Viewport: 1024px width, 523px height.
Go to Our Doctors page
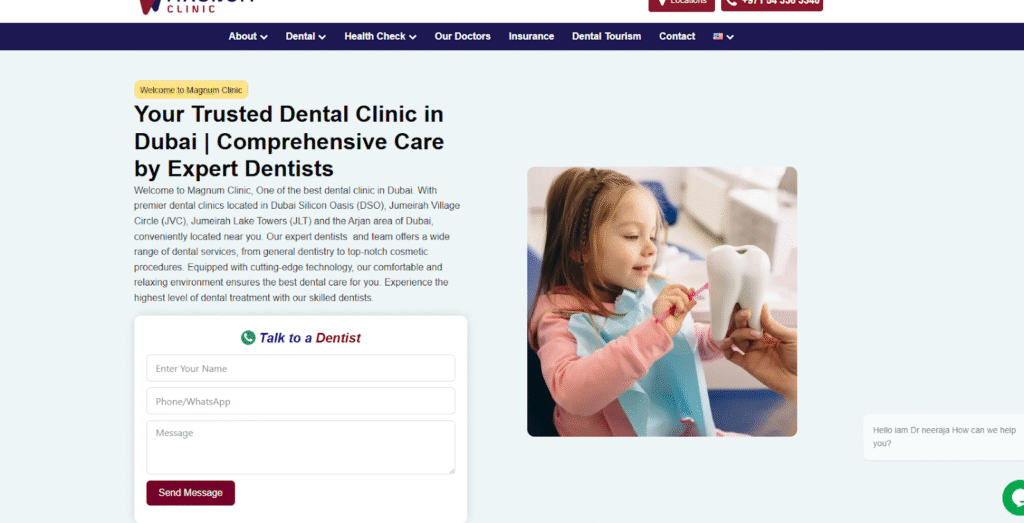tap(462, 37)
